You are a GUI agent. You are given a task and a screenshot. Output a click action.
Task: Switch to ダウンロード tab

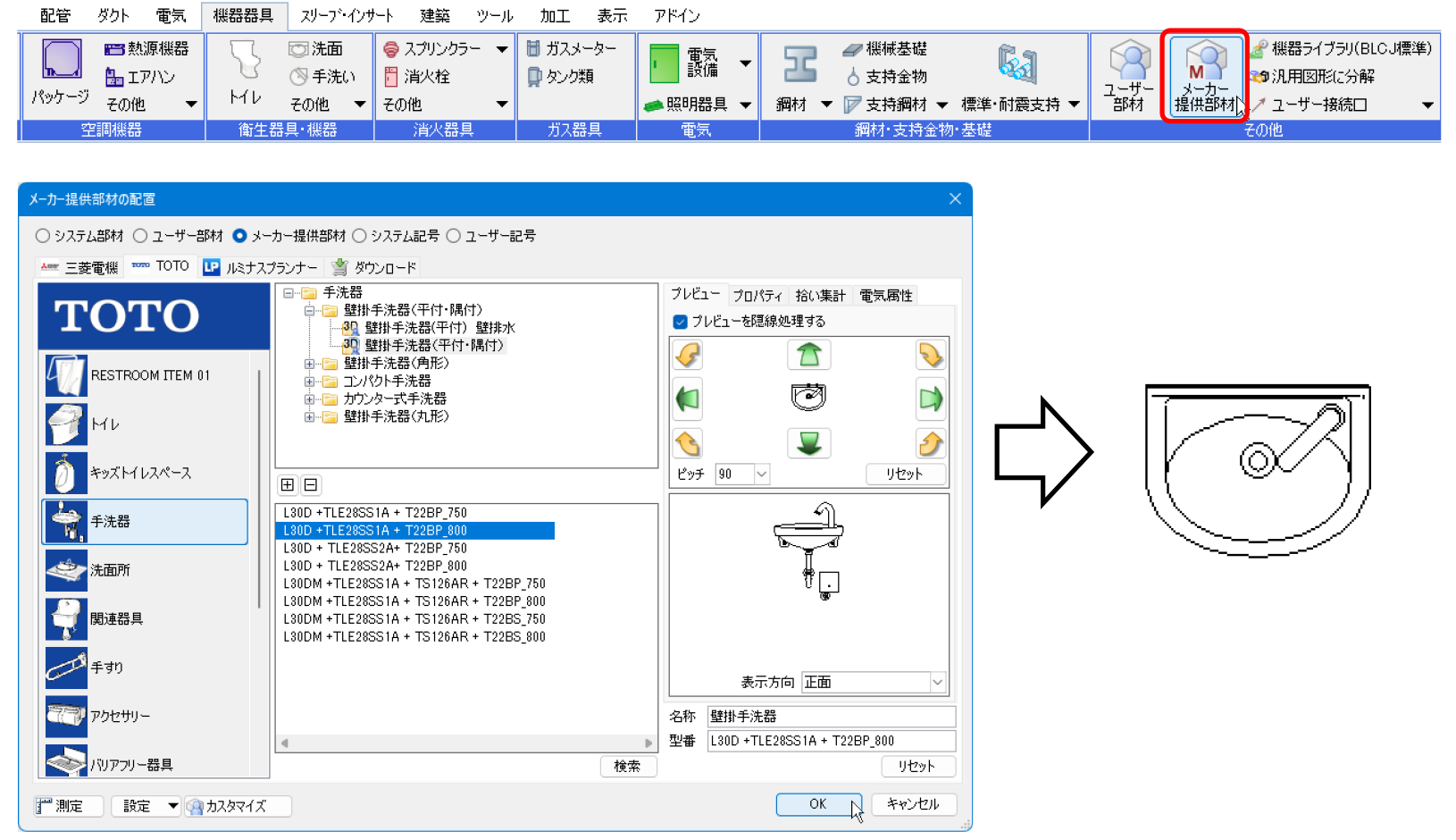373,267
